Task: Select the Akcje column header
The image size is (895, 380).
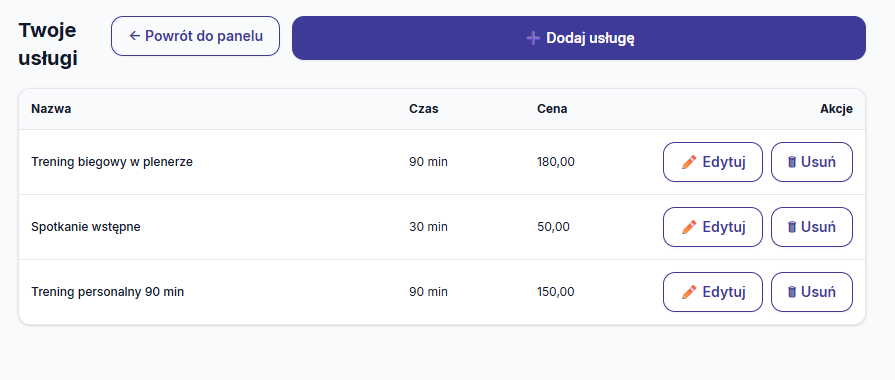Action: tap(837, 109)
